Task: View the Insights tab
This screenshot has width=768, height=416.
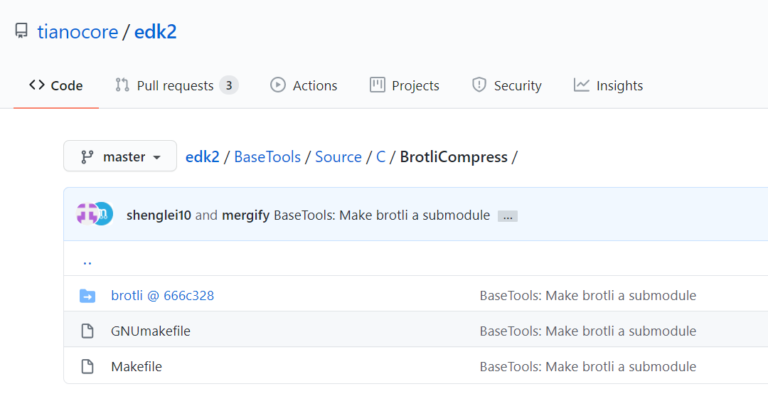Action: point(608,86)
